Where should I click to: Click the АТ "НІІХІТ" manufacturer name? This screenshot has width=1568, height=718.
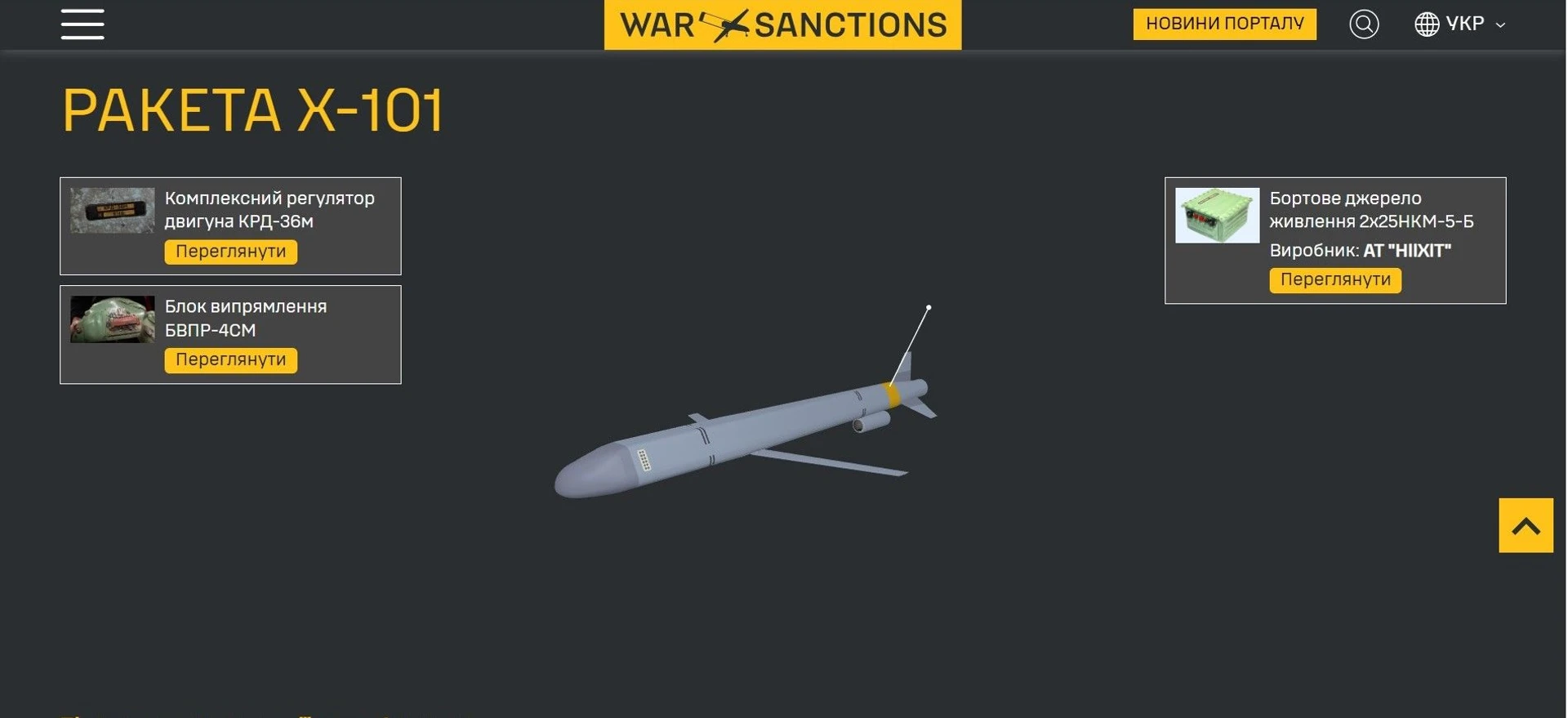(x=1407, y=251)
